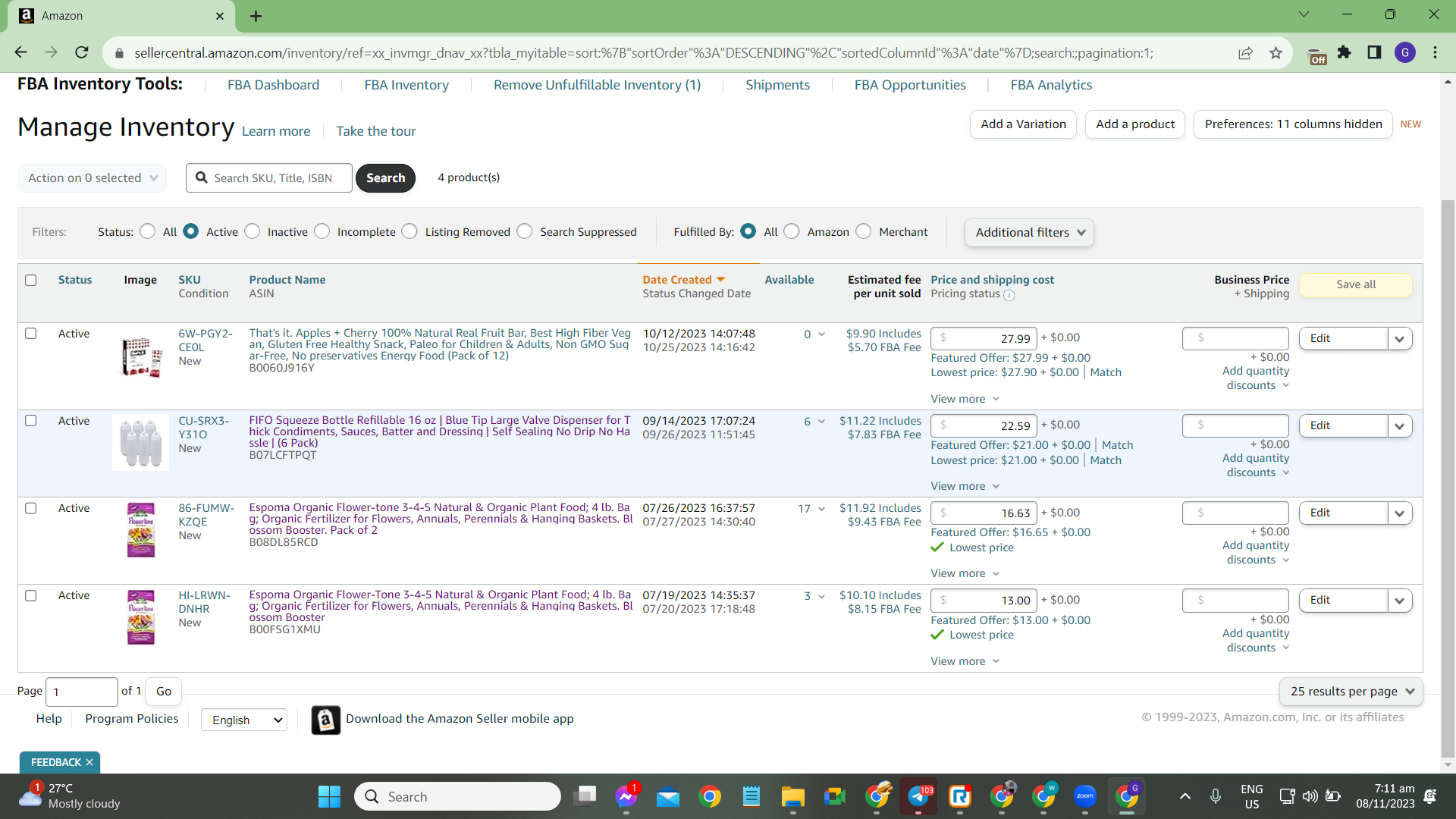This screenshot has height=819, width=1456.
Task: Open Telegram from the taskbar
Action: (x=918, y=796)
